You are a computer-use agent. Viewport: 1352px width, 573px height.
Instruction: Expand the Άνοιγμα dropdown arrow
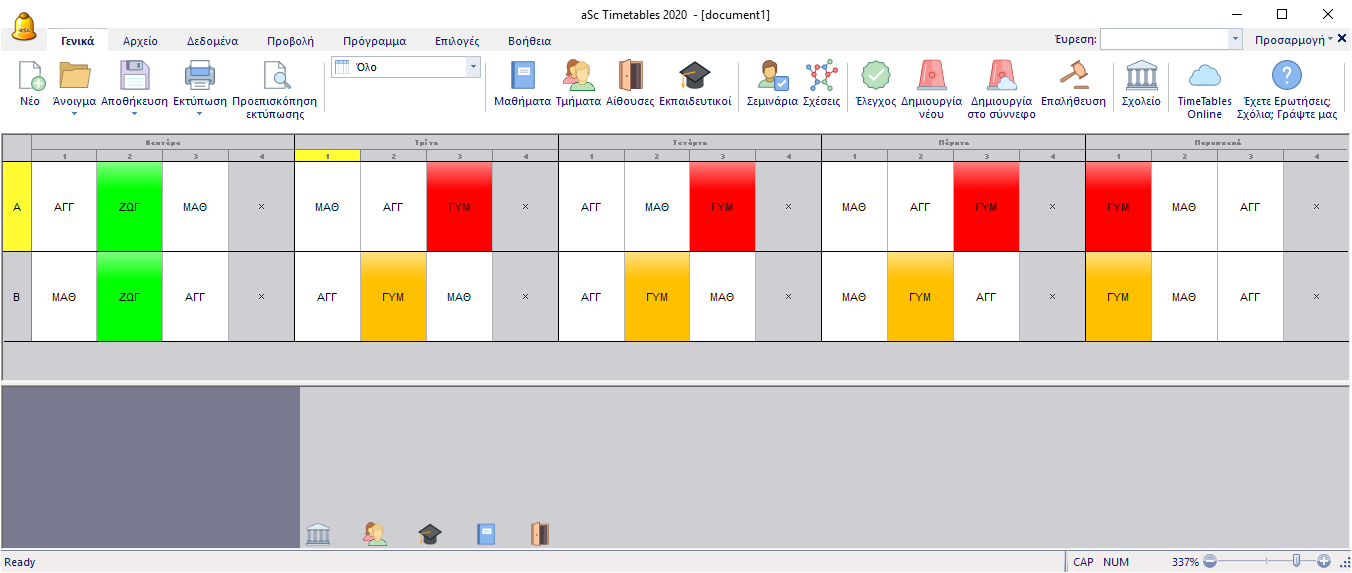(74, 114)
